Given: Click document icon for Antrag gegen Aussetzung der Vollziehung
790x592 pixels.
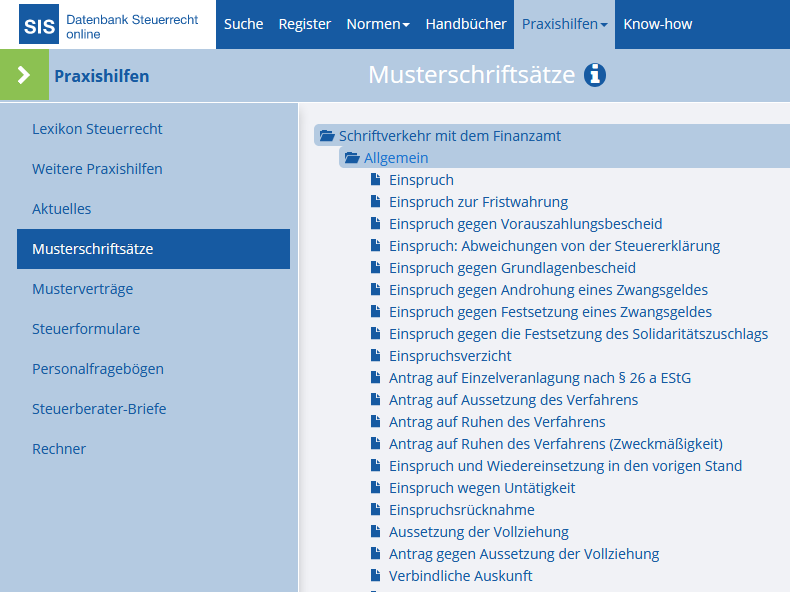Looking at the screenshot, I should pyautogui.click(x=375, y=553).
